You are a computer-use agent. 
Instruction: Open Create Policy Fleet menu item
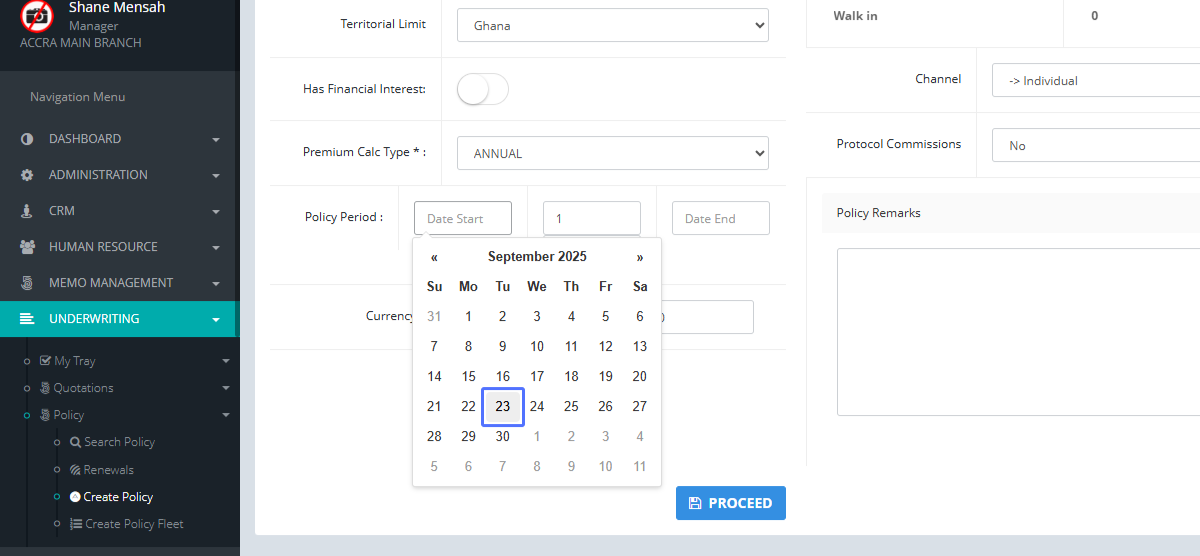[x=133, y=524]
